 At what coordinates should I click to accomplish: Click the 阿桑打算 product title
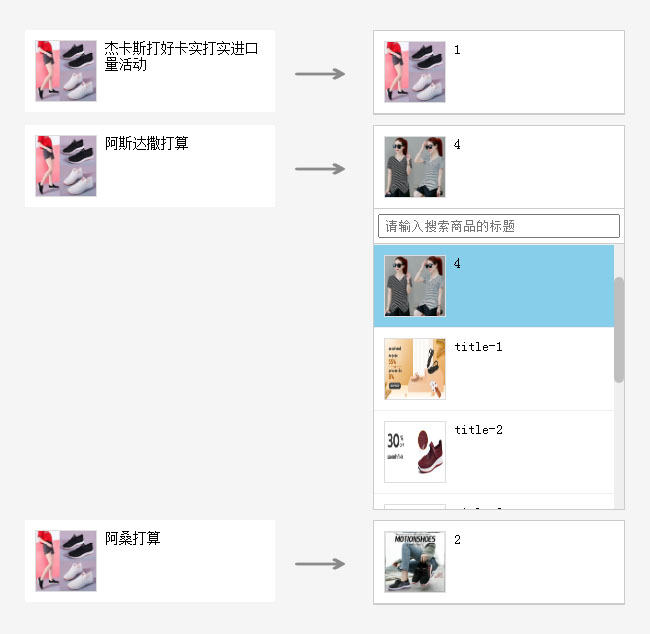tap(133, 539)
